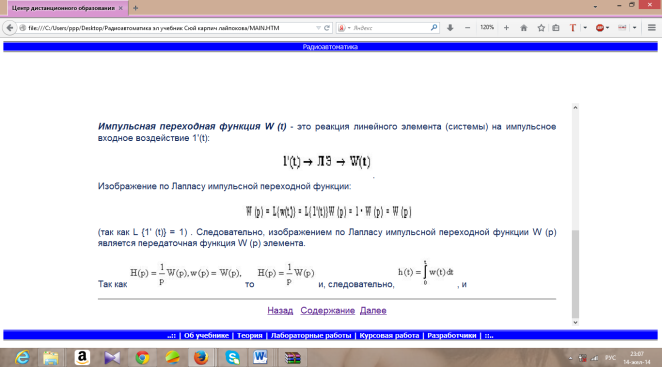Viewport: 662px width, 367px height.
Task: Go to the Далее link
Action: tap(373, 310)
